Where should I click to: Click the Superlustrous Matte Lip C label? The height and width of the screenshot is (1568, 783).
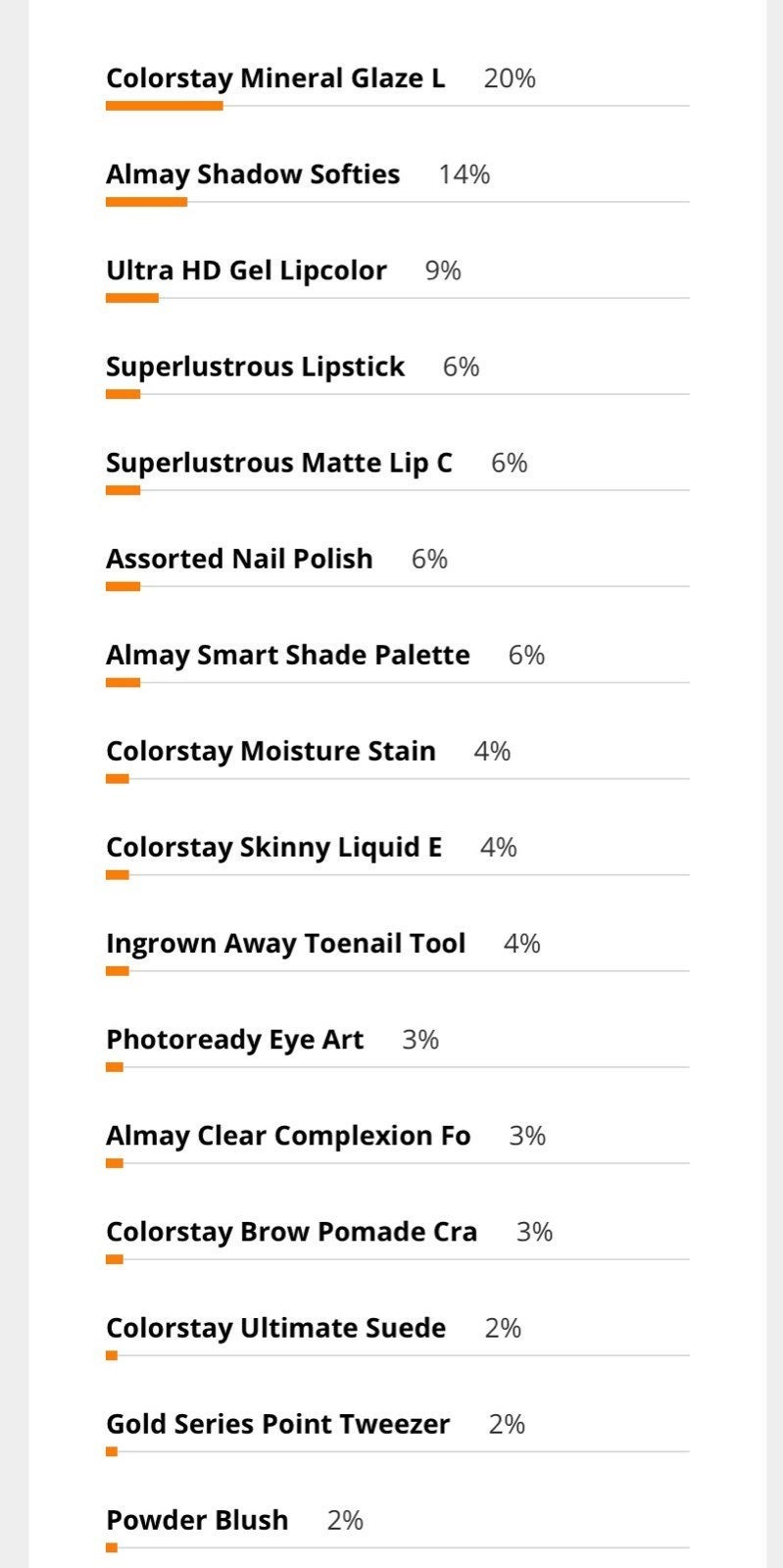pyautogui.click(x=279, y=463)
